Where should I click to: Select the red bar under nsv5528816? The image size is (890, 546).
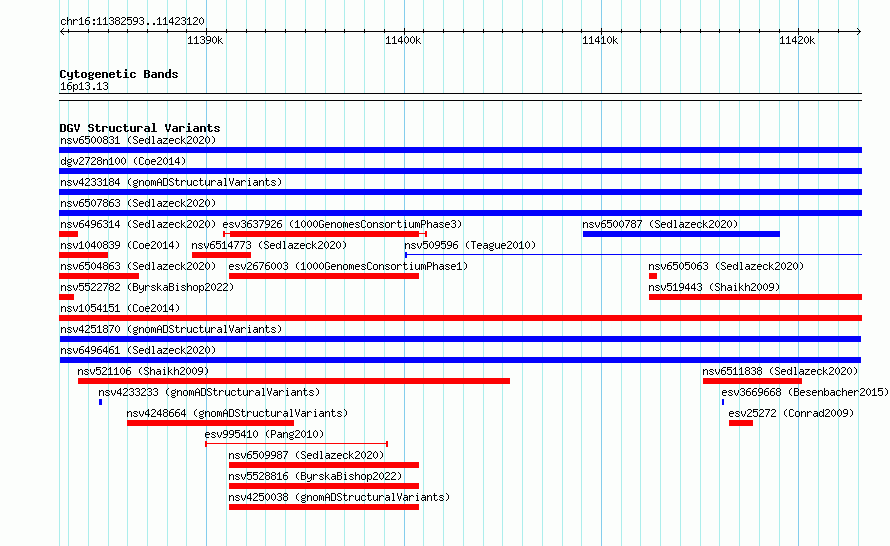click(324, 486)
